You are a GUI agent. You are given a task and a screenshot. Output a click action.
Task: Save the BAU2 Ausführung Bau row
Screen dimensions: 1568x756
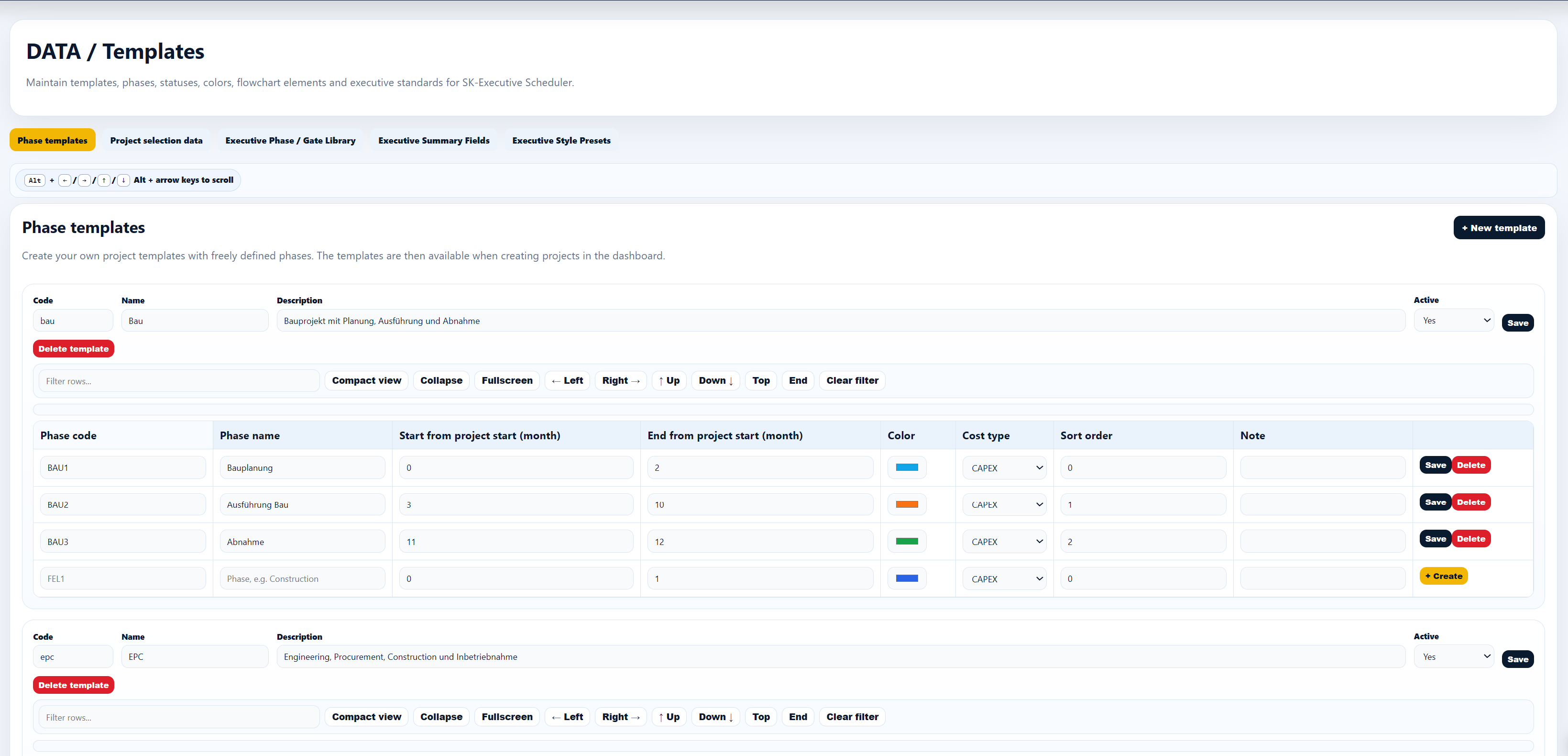tap(1436, 502)
